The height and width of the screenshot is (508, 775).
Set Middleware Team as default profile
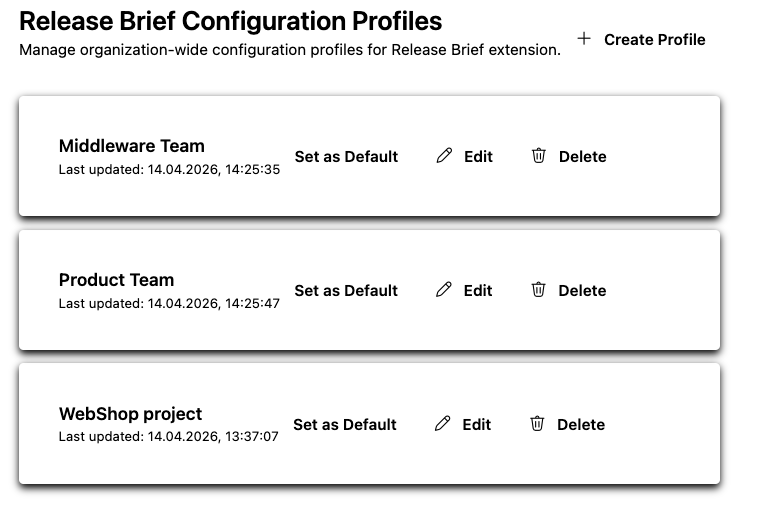346,156
